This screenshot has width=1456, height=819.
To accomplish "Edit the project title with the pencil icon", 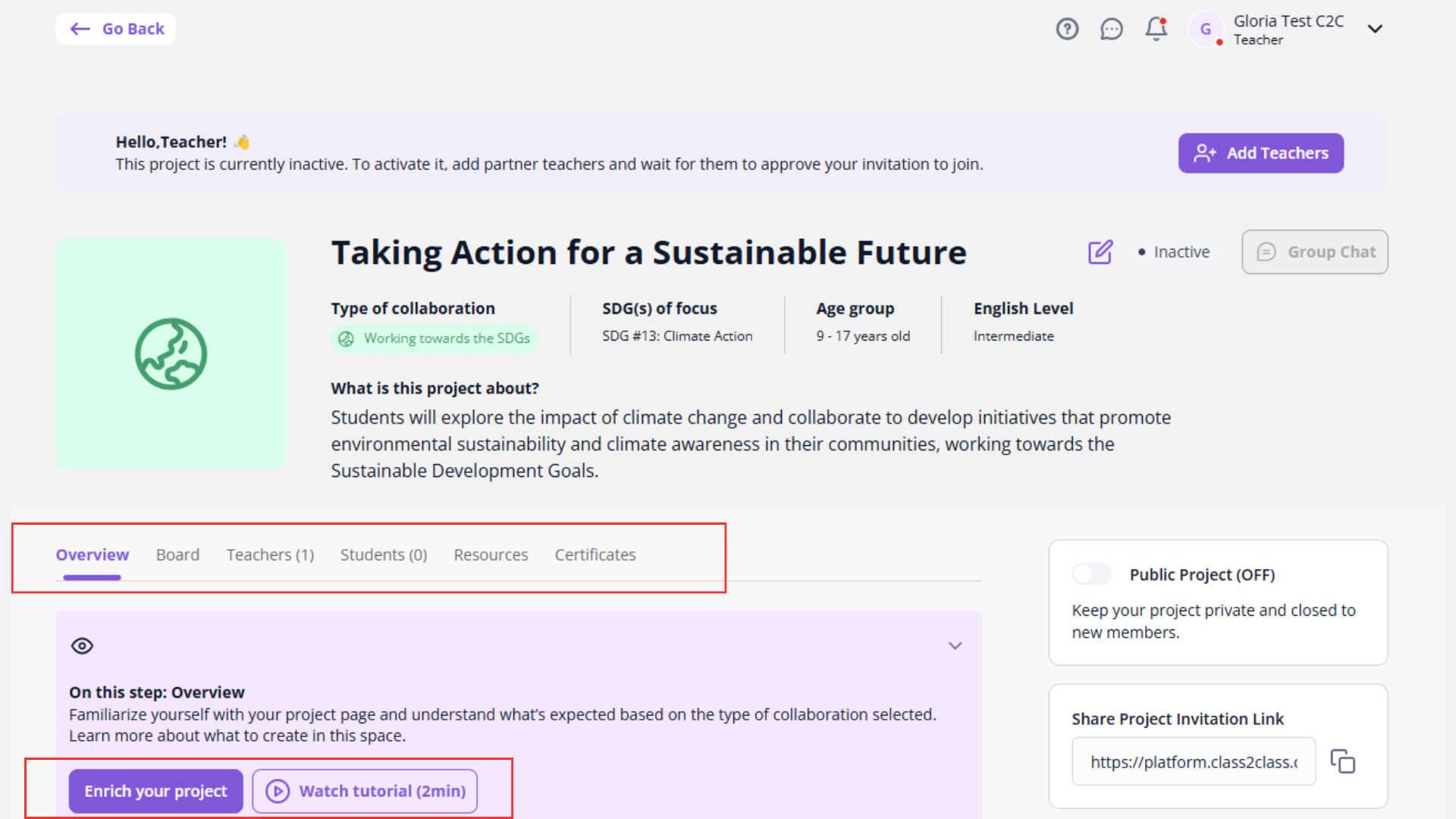I will coord(1100,252).
